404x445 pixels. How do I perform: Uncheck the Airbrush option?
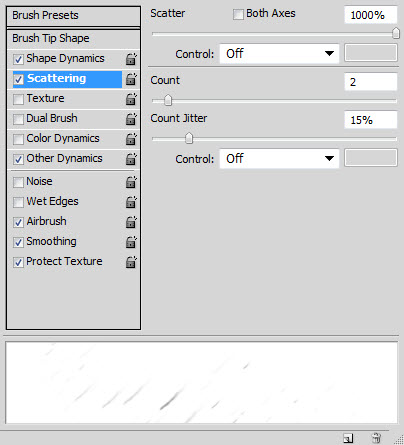point(18,222)
